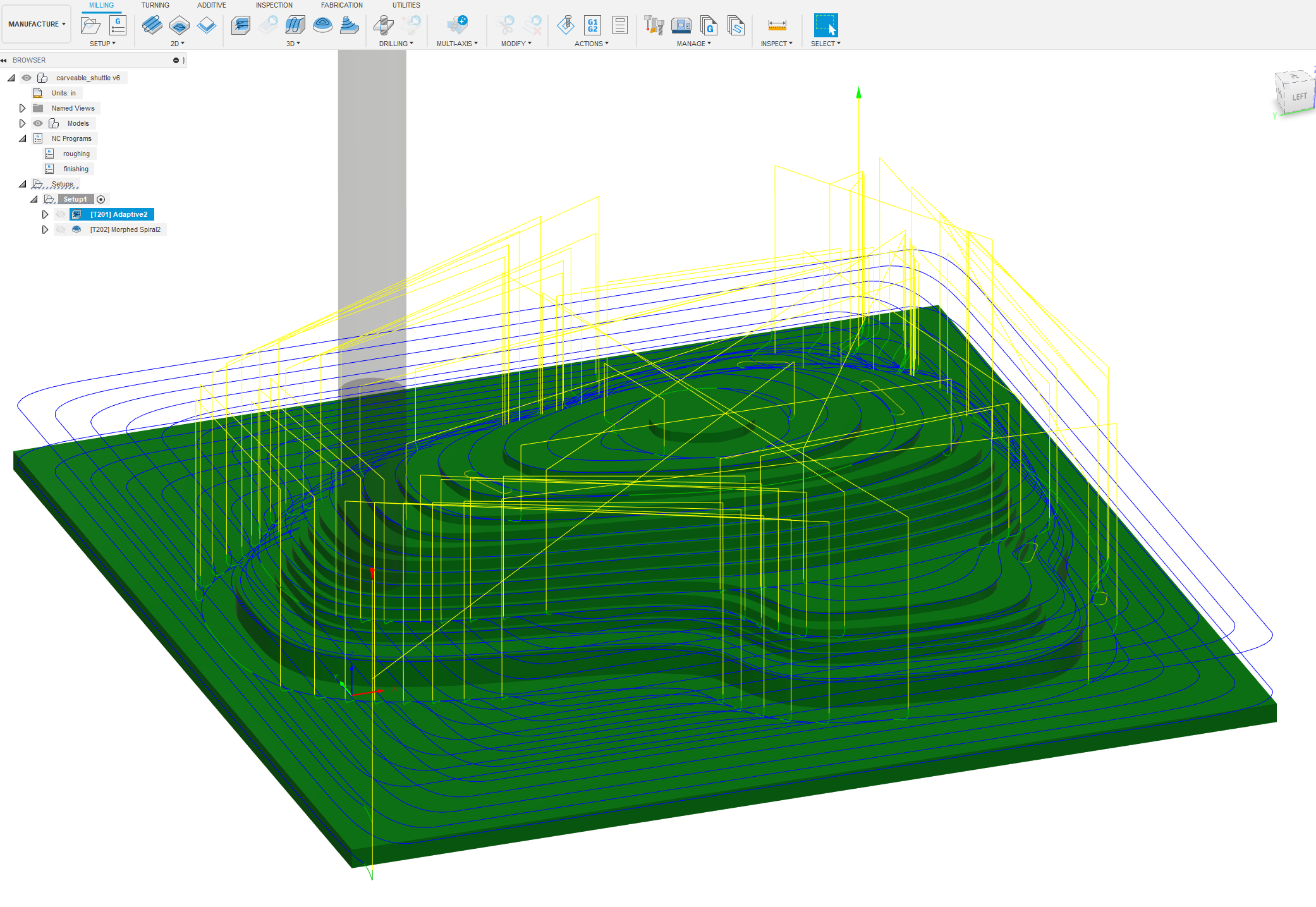The width and height of the screenshot is (1316, 907).
Task: Select the finishing NC program
Action: pyautogui.click(x=76, y=169)
